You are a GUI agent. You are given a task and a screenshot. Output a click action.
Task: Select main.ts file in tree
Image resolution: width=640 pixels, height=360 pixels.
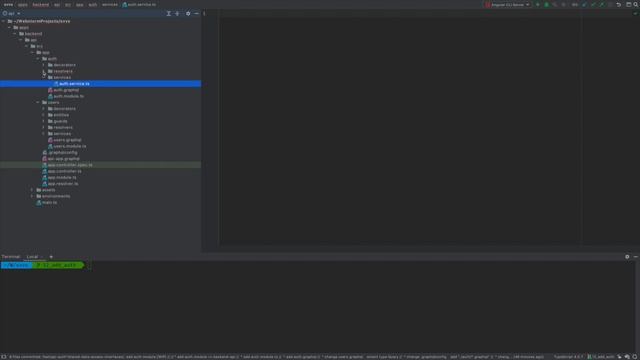pyautogui.click(x=49, y=202)
